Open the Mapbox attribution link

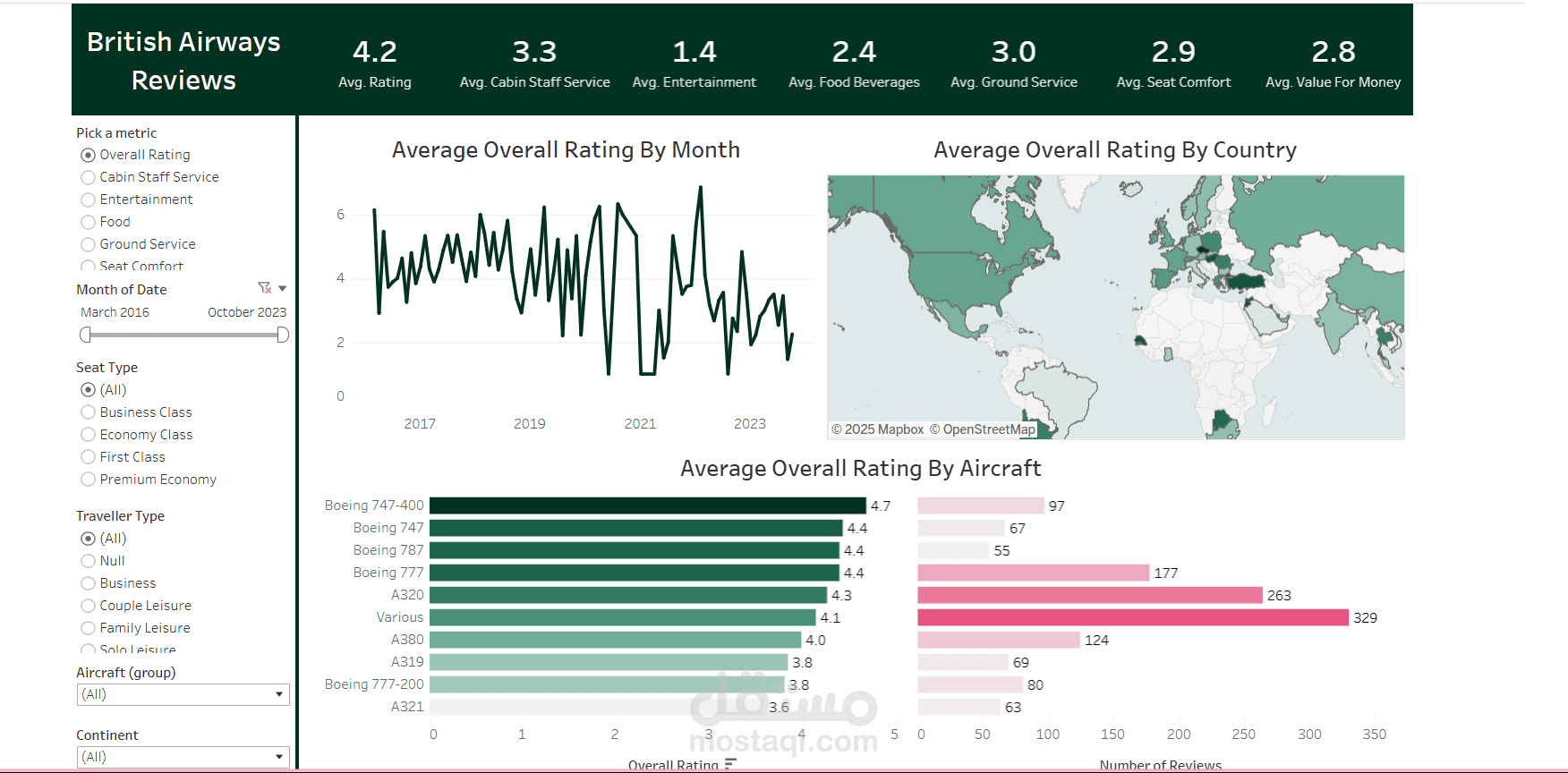(878, 429)
